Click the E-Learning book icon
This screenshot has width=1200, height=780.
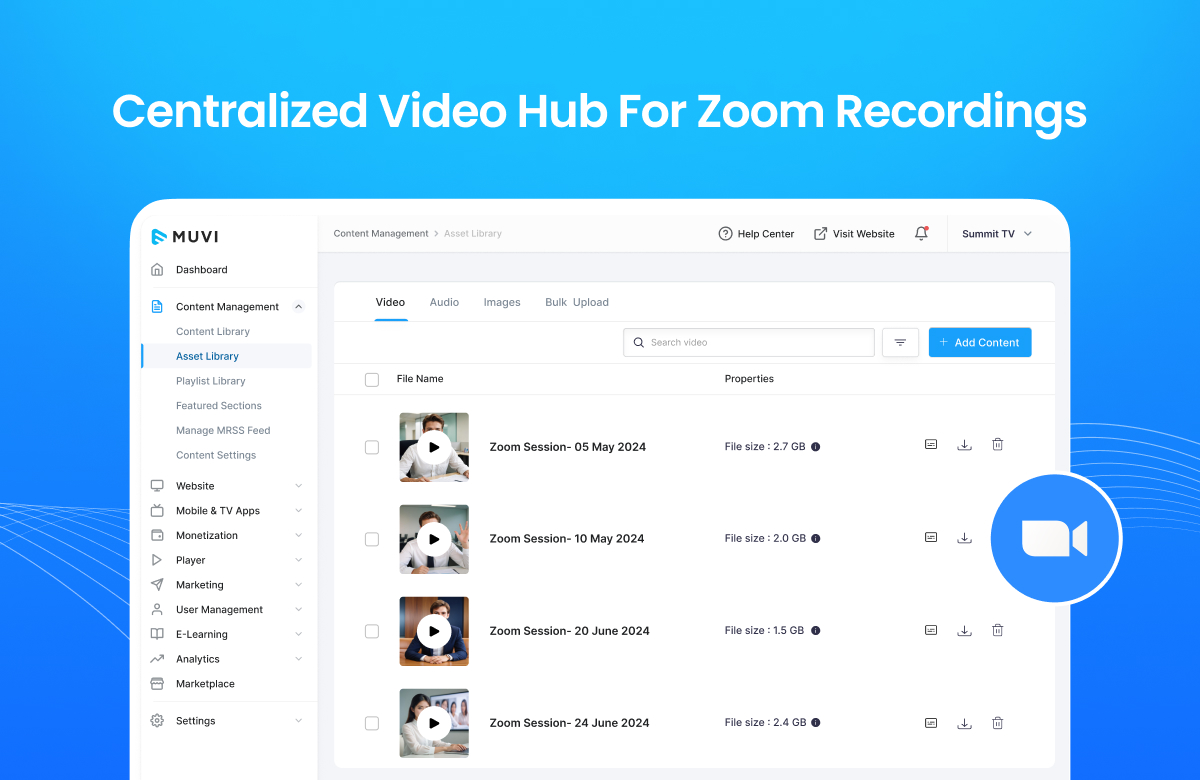[x=157, y=634]
